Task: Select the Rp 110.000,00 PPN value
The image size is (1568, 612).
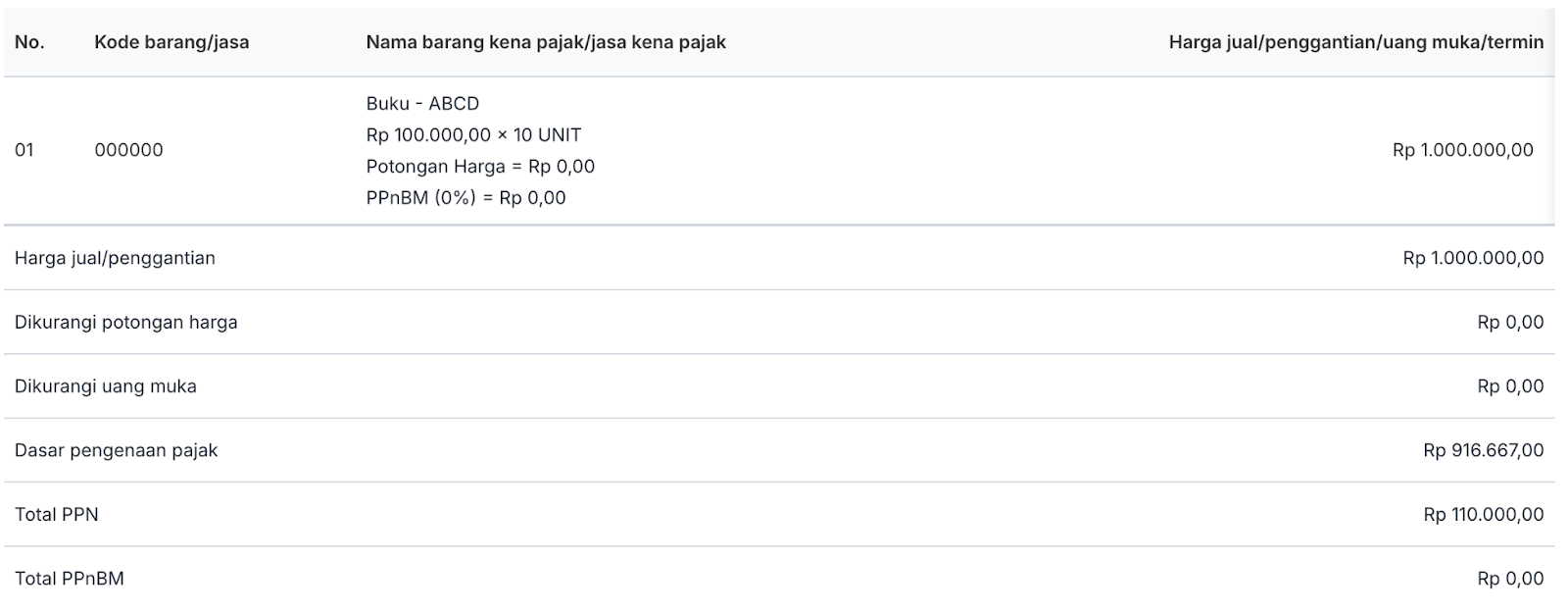Action: coord(1483,514)
